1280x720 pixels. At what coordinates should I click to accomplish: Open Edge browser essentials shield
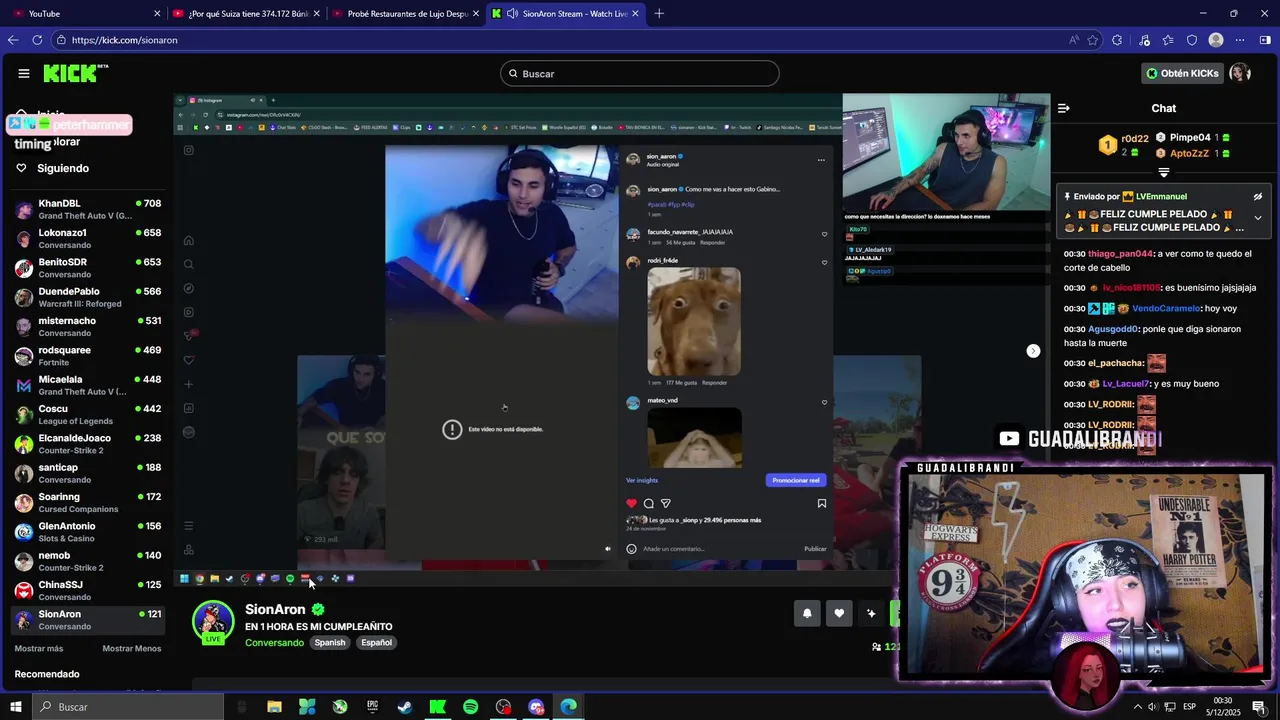click(1192, 40)
